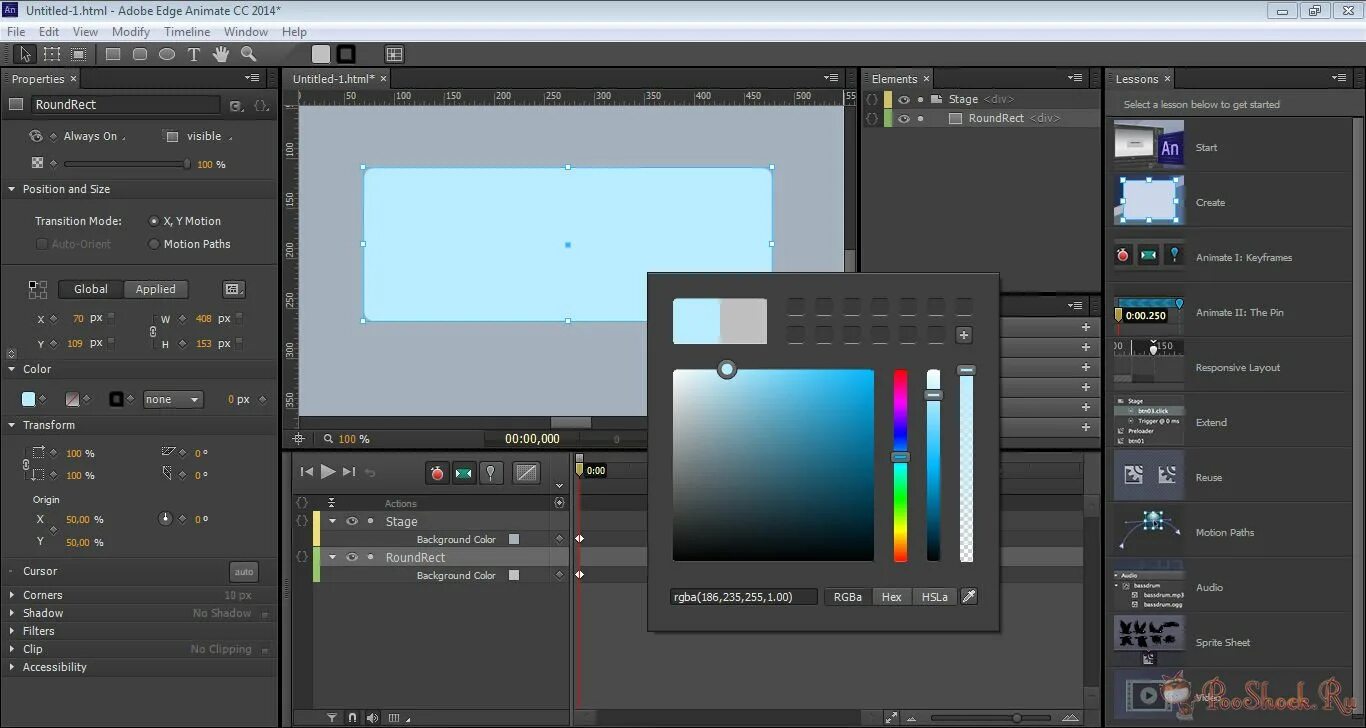Select the Hand pan tool

click(221, 54)
